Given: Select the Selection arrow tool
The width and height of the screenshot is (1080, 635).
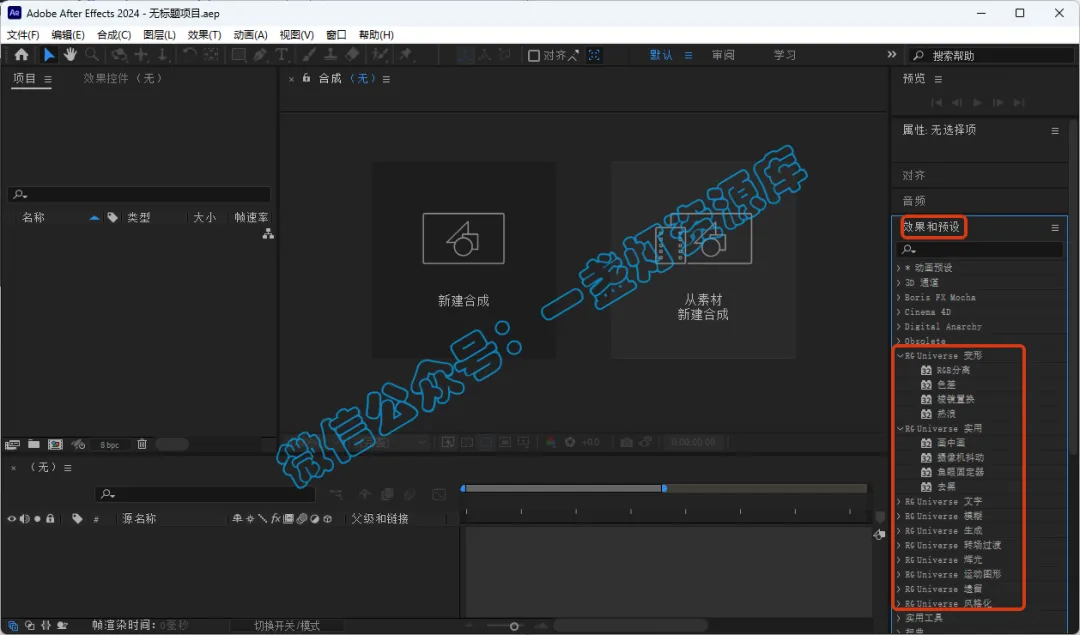Looking at the screenshot, I should [49, 54].
